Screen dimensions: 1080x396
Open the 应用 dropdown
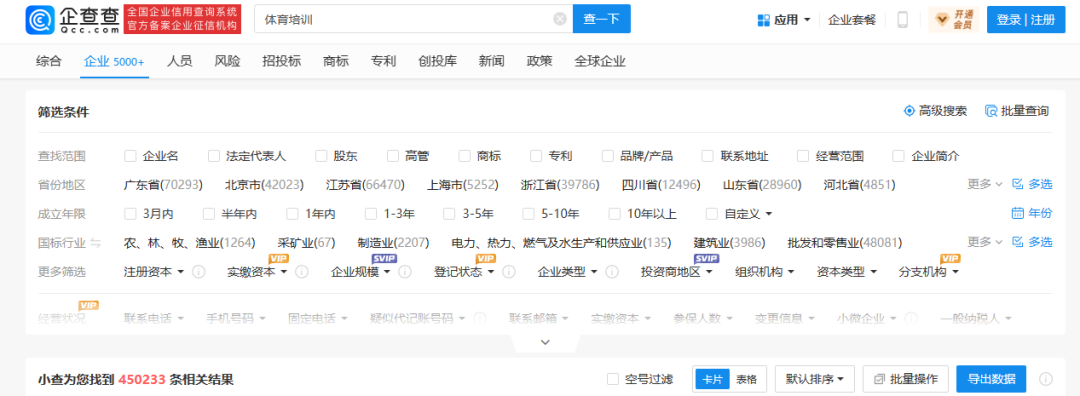pyautogui.click(x=784, y=20)
